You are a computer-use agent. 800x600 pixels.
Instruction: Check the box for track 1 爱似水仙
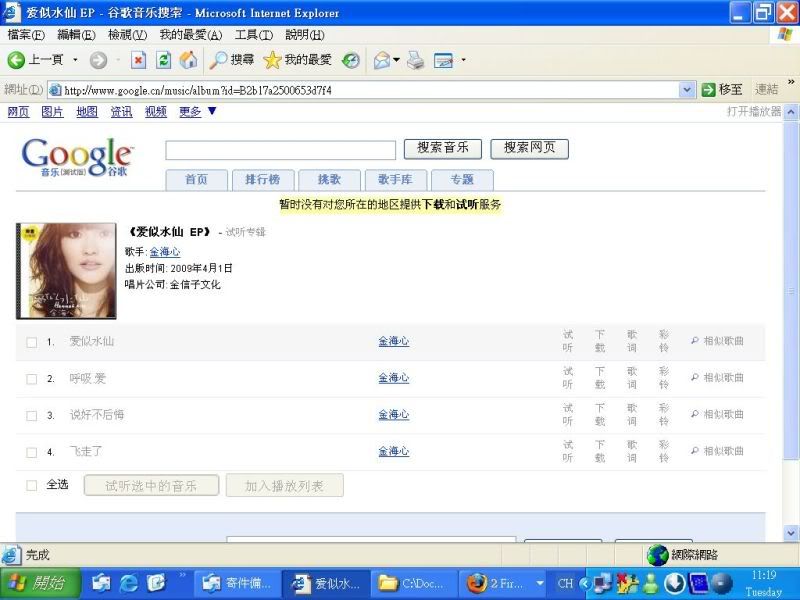[x=32, y=342]
